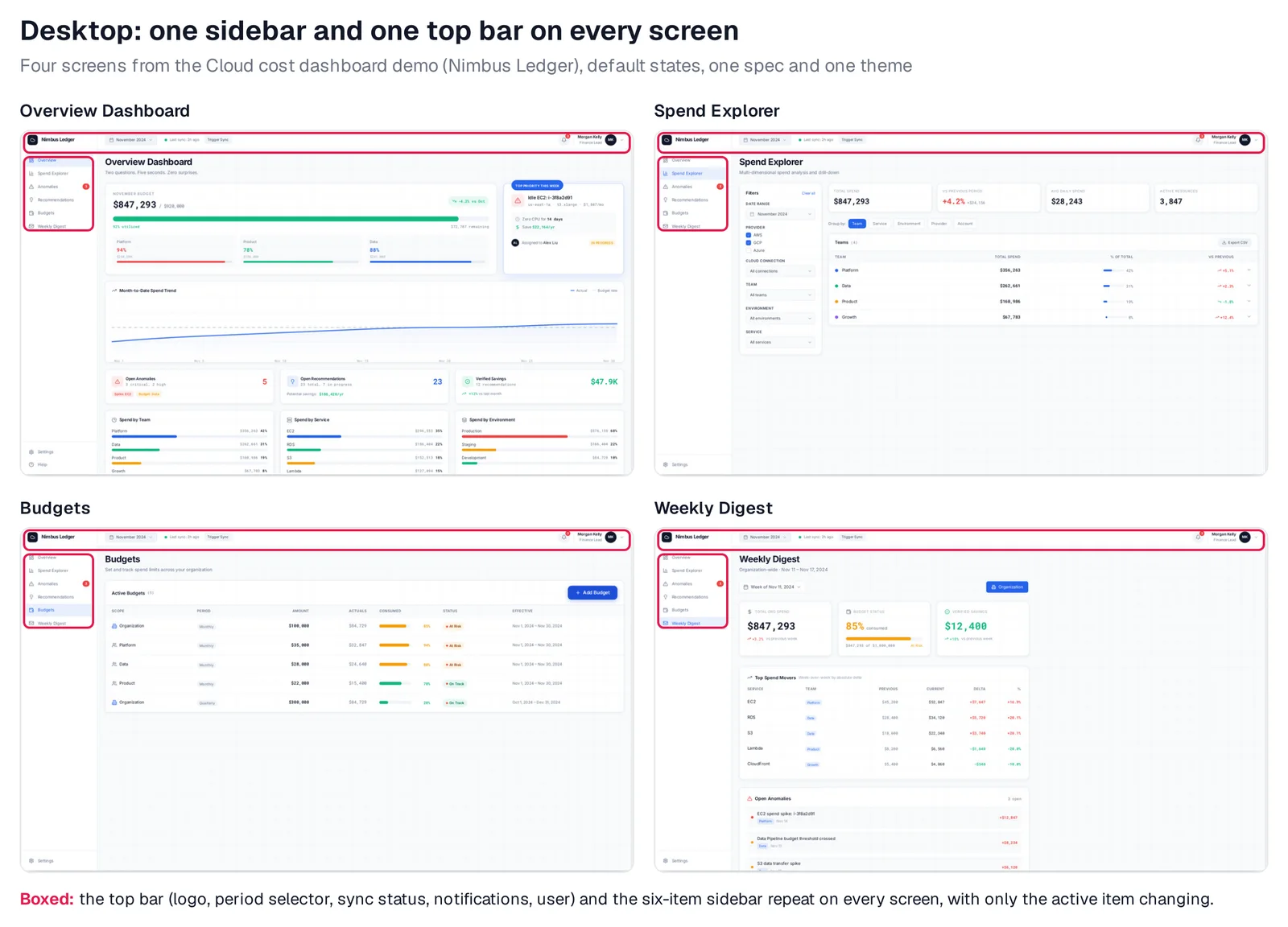Open Recommendations in the Budgets screen sidebar
This screenshot has height=927, width=1288.
(59, 597)
